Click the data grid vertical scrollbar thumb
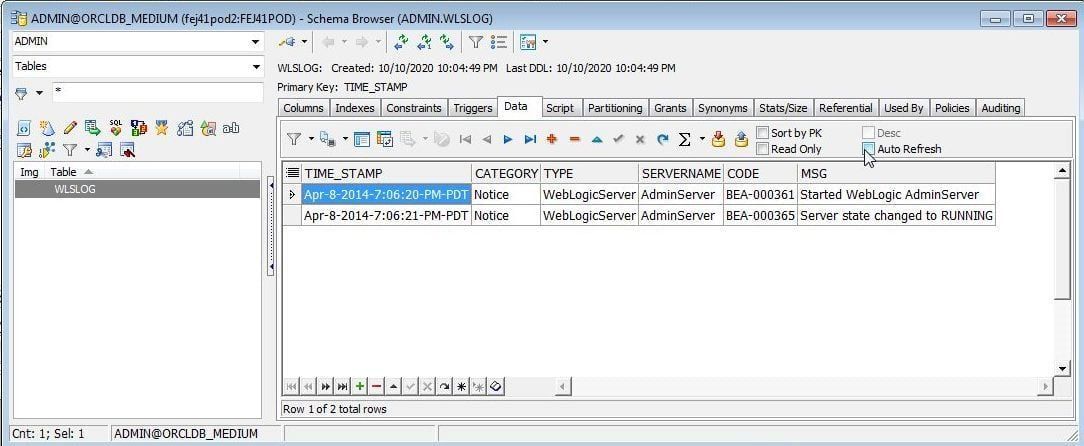The image size is (1084, 446). (x=1062, y=239)
